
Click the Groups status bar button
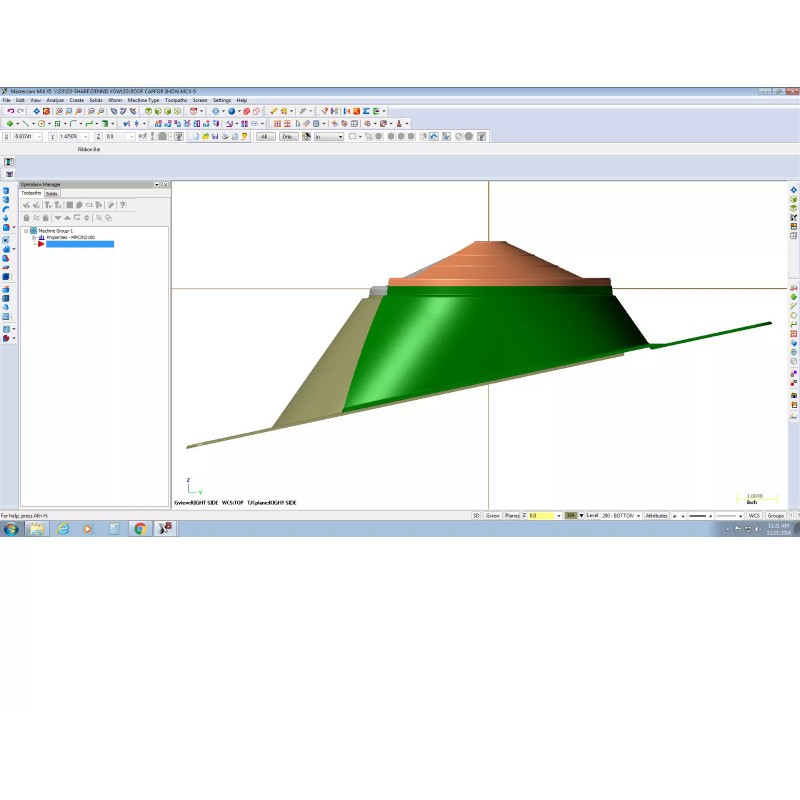click(776, 516)
